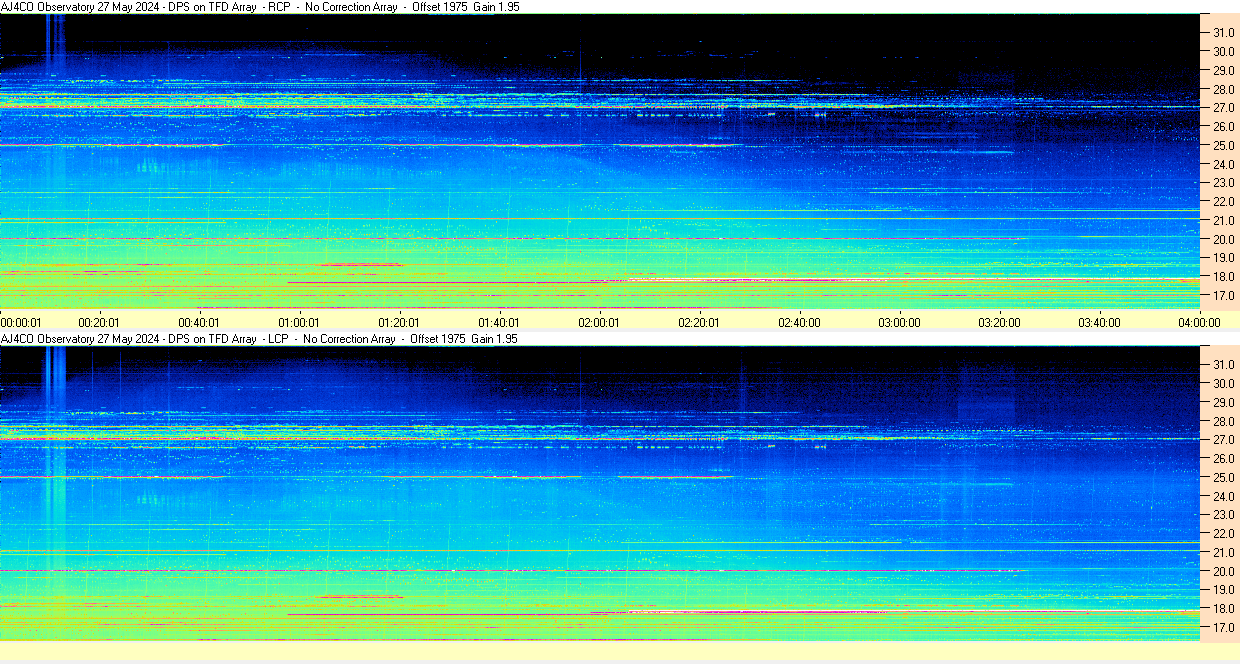Click 22.0 frequency label on LCP chart
Screen dimensions: 1240x664
coord(1223,534)
